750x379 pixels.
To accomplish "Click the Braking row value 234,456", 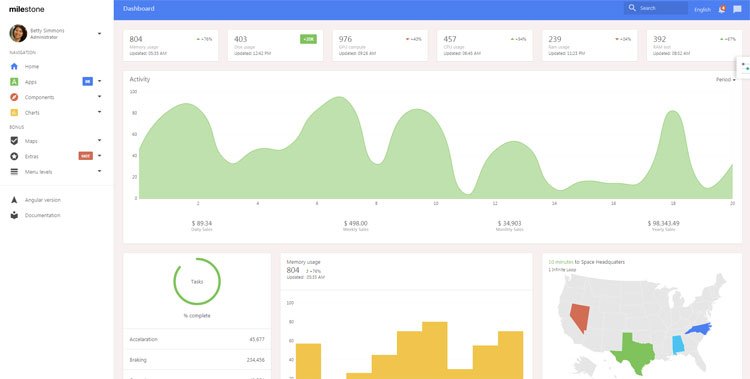I will point(255,360).
